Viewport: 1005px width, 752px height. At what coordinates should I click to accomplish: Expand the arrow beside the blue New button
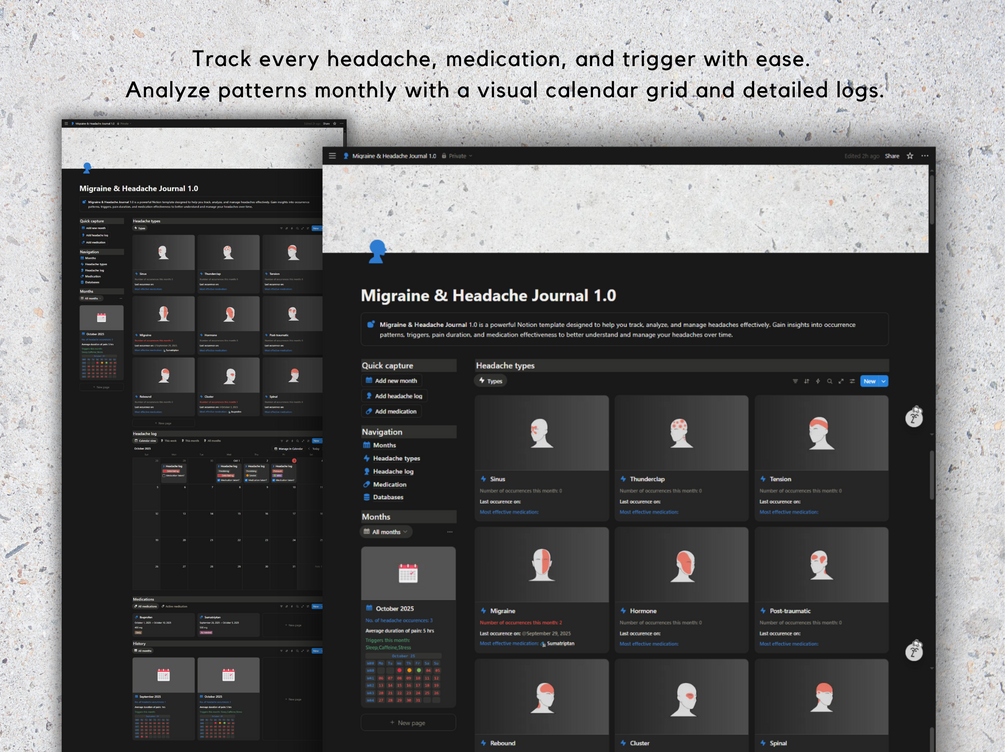click(883, 381)
